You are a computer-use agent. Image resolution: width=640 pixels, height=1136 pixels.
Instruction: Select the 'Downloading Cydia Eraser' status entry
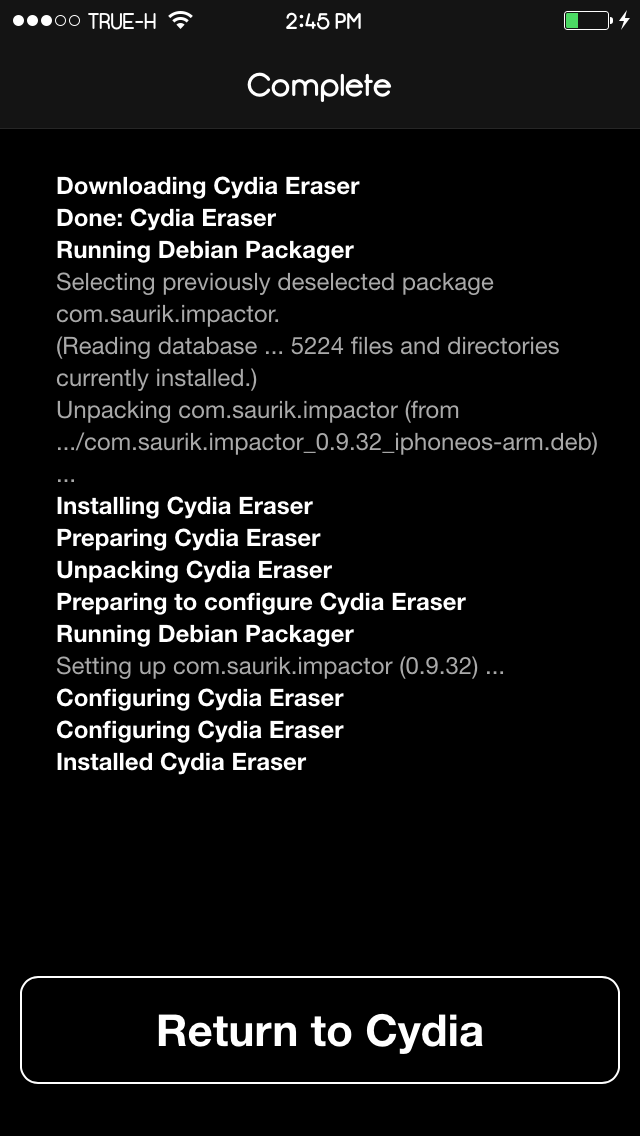(209, 186)
